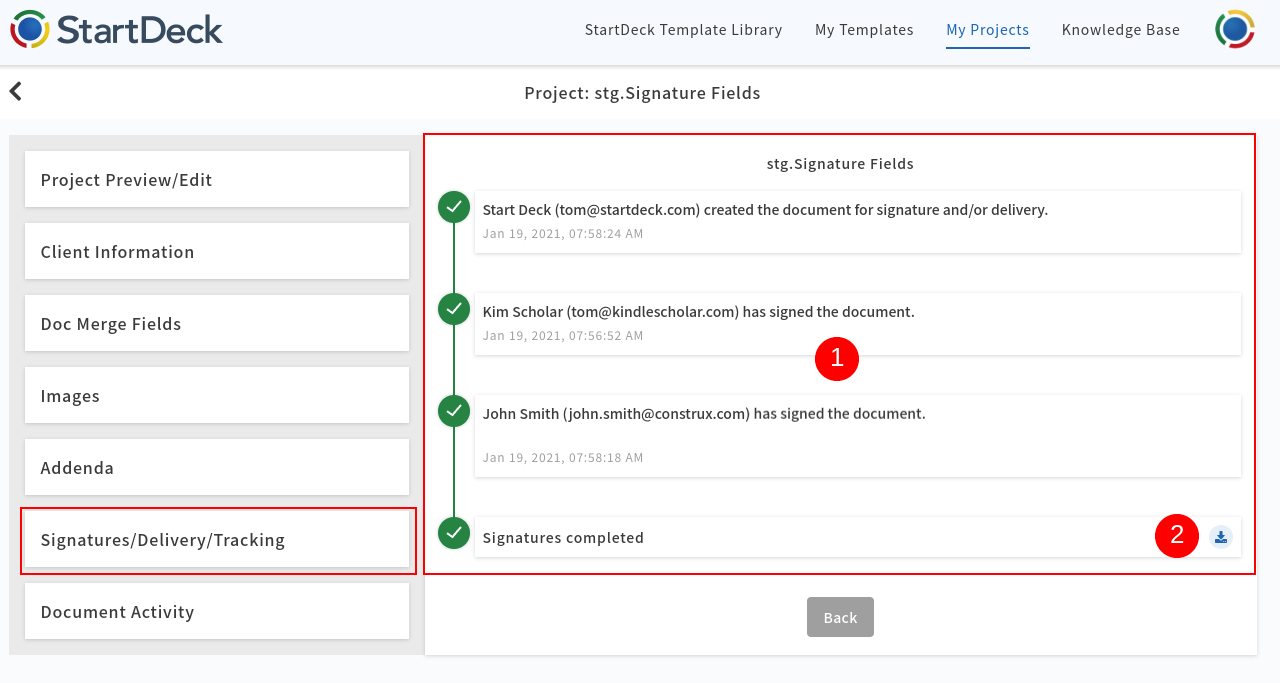
Task: Open the Images section
Action: pyautogui.click(x=216, y=395)
